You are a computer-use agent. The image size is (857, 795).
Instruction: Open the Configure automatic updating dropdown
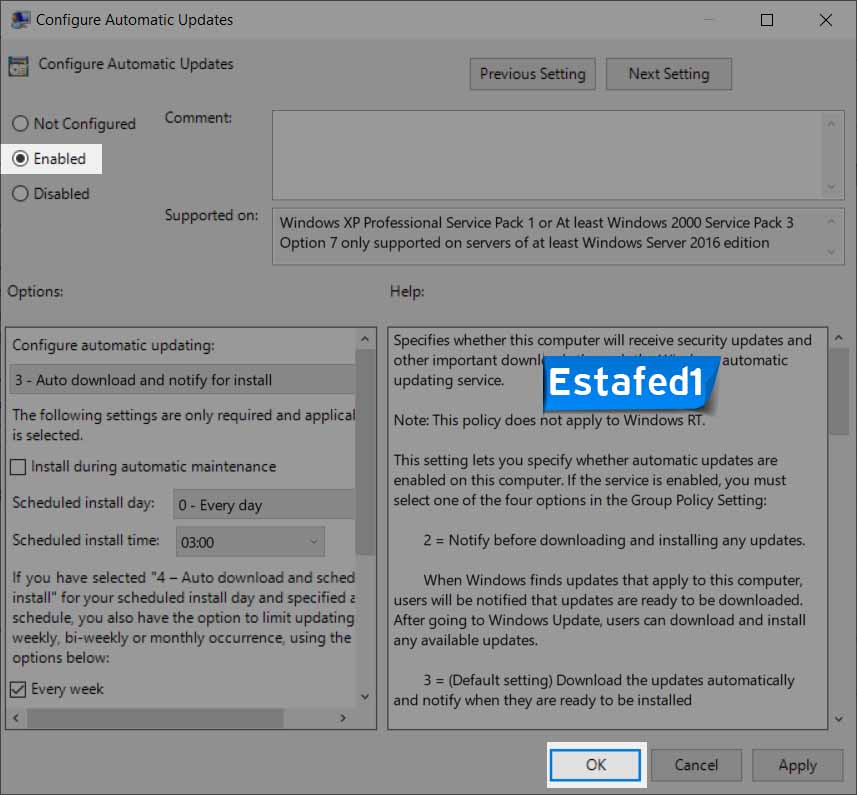[x=183, y=380]
